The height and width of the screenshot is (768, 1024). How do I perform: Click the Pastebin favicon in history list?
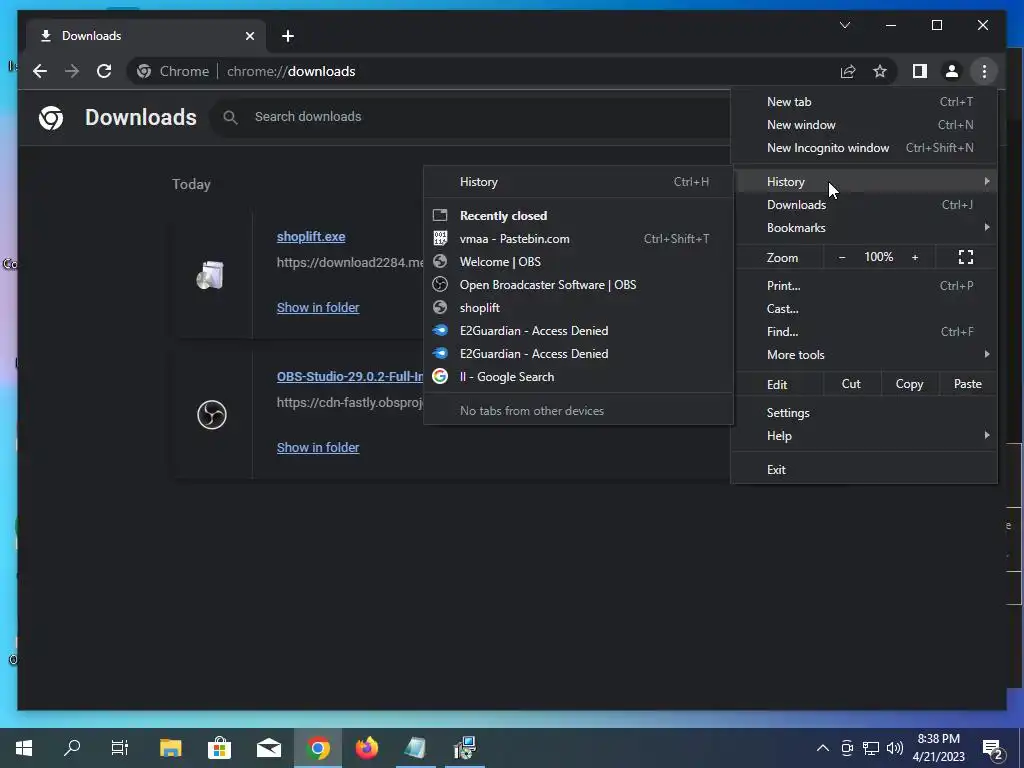pos(440,238)
